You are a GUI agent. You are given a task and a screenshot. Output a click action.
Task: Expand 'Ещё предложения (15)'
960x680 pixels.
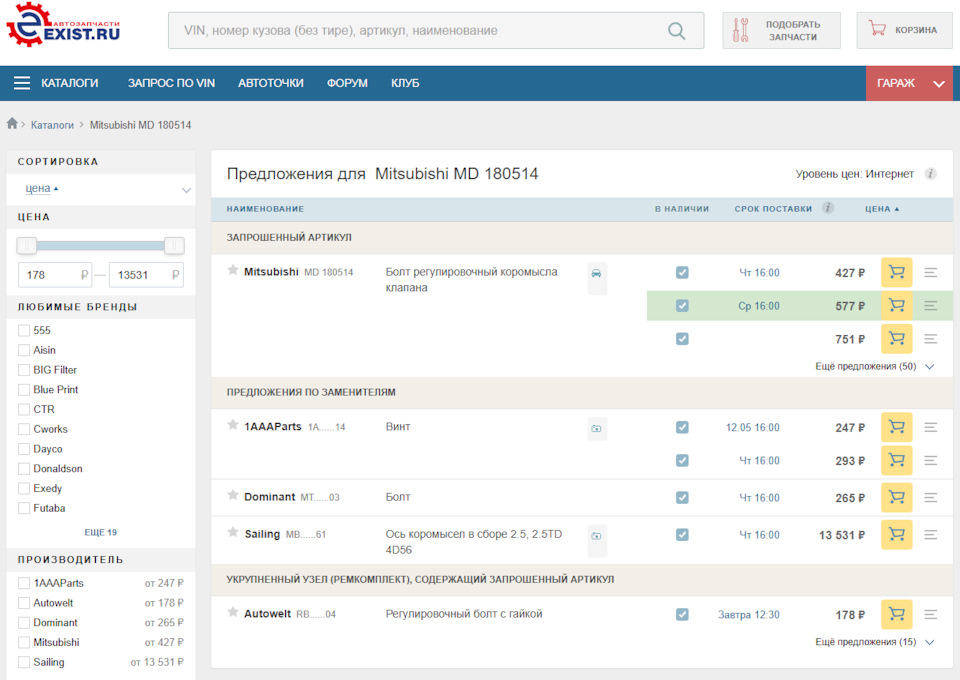click(874, 641)
